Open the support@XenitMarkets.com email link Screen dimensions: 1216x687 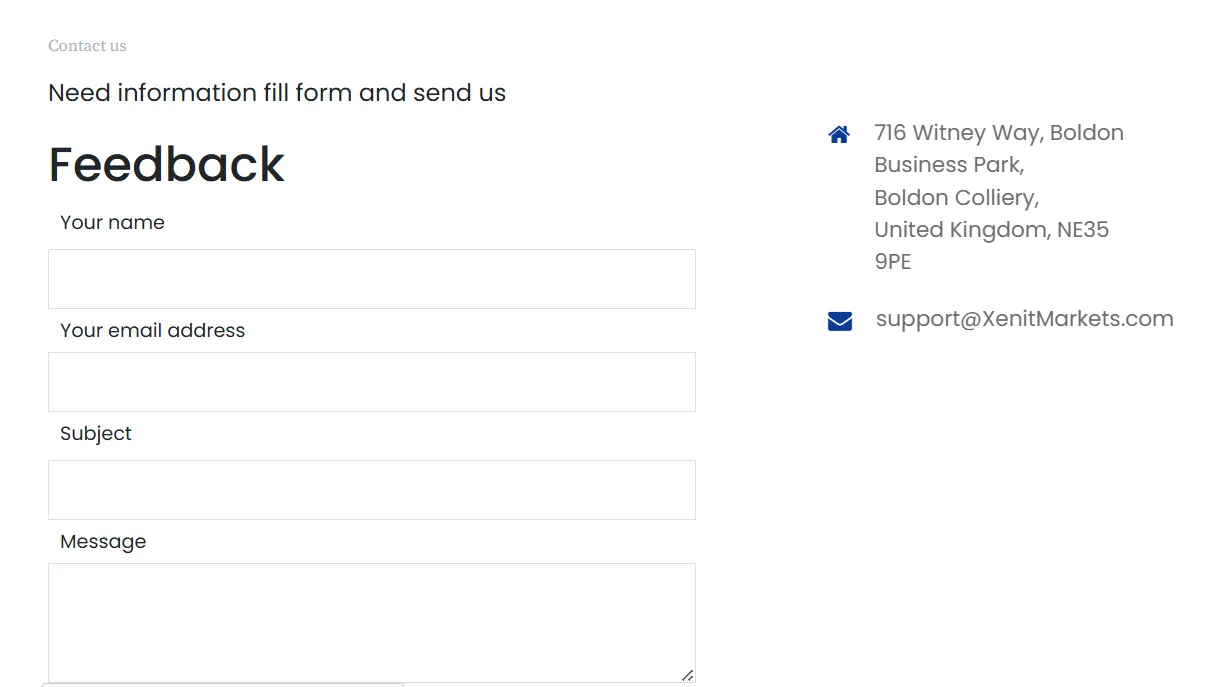1024,319
